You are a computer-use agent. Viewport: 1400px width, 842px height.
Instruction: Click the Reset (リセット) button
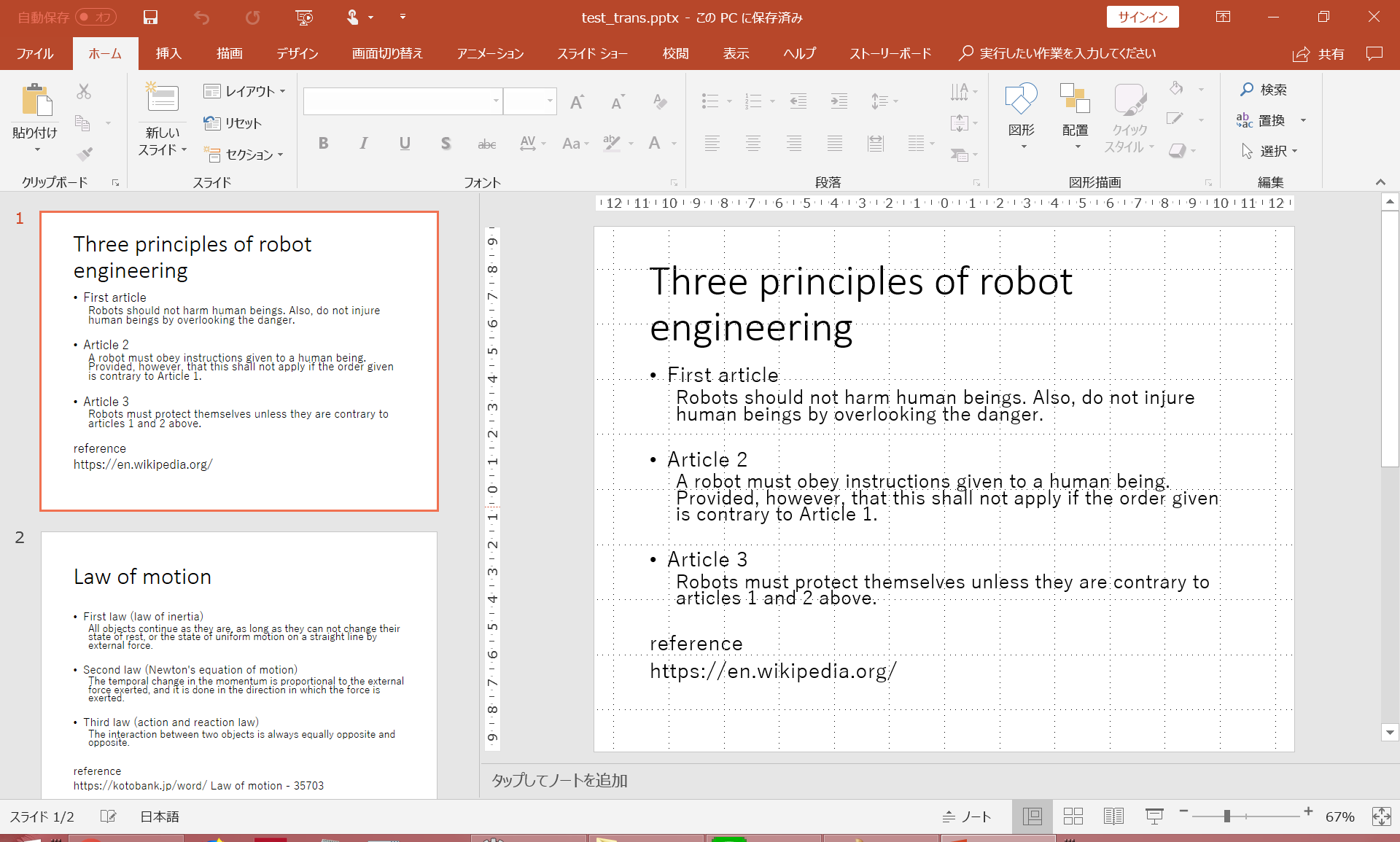coord(233,123)
